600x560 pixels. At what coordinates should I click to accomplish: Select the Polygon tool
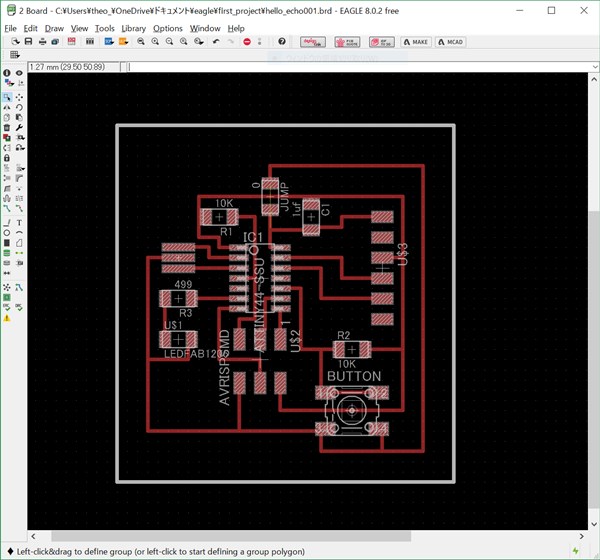tap(19, 243)
